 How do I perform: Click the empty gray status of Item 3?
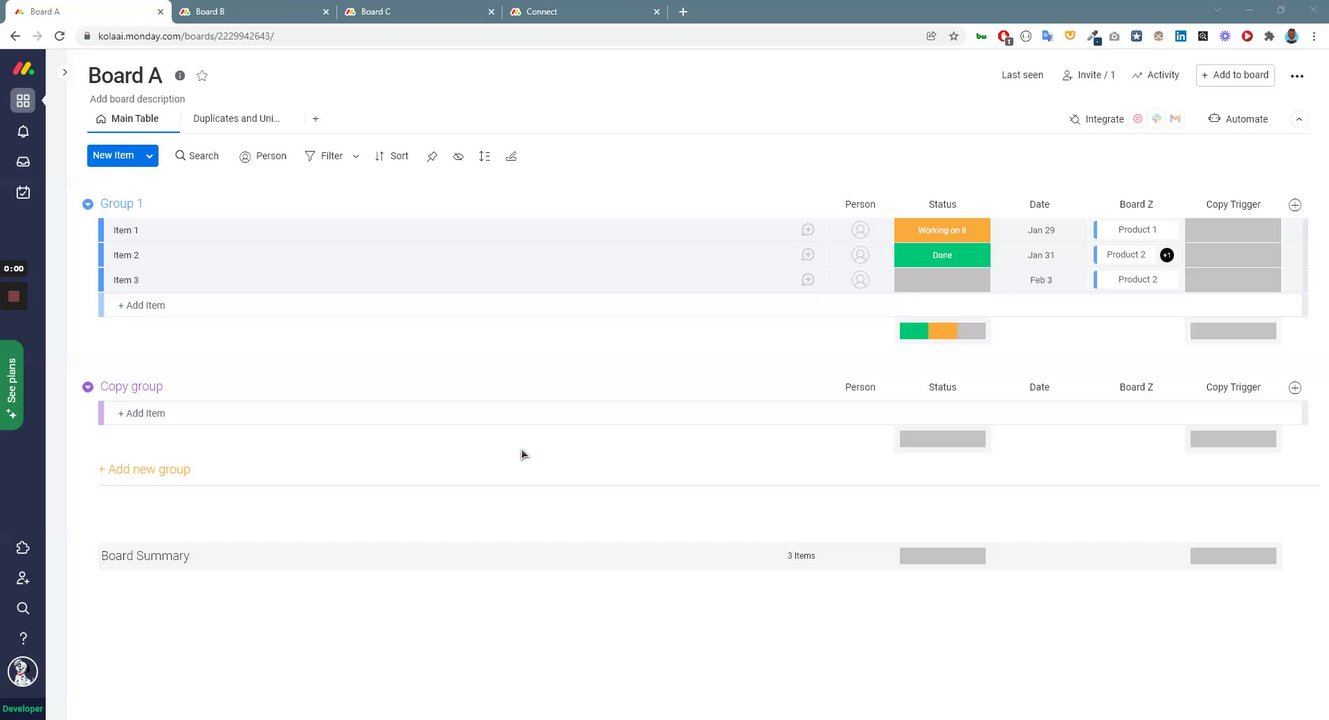coord(942,280)
